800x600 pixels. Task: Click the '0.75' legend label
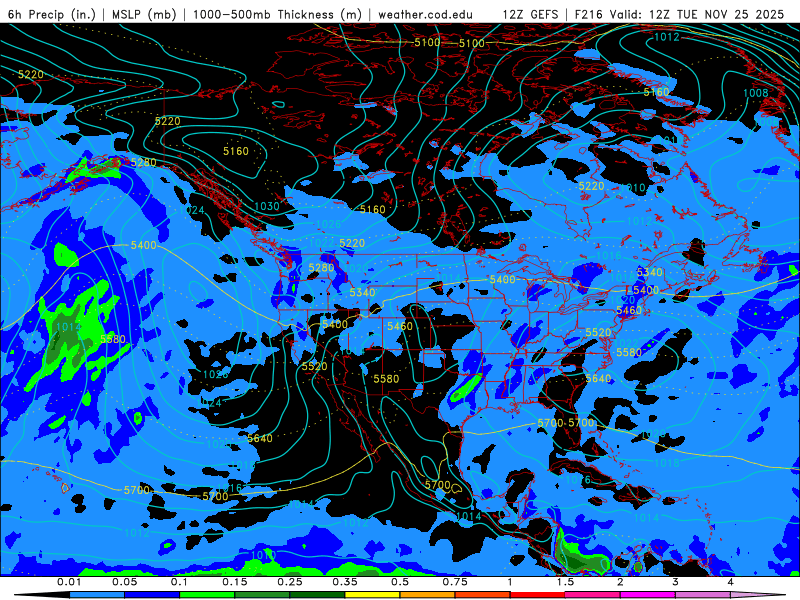click(x=455, y=582)
